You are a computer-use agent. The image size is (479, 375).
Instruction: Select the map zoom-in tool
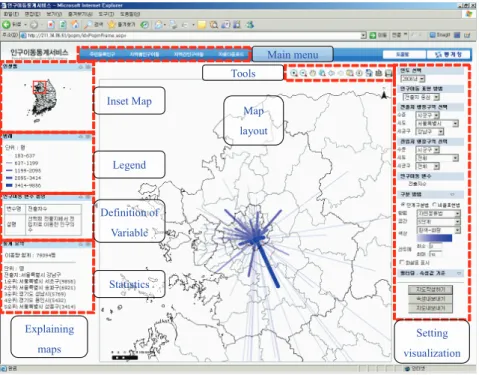coord(294,73)
